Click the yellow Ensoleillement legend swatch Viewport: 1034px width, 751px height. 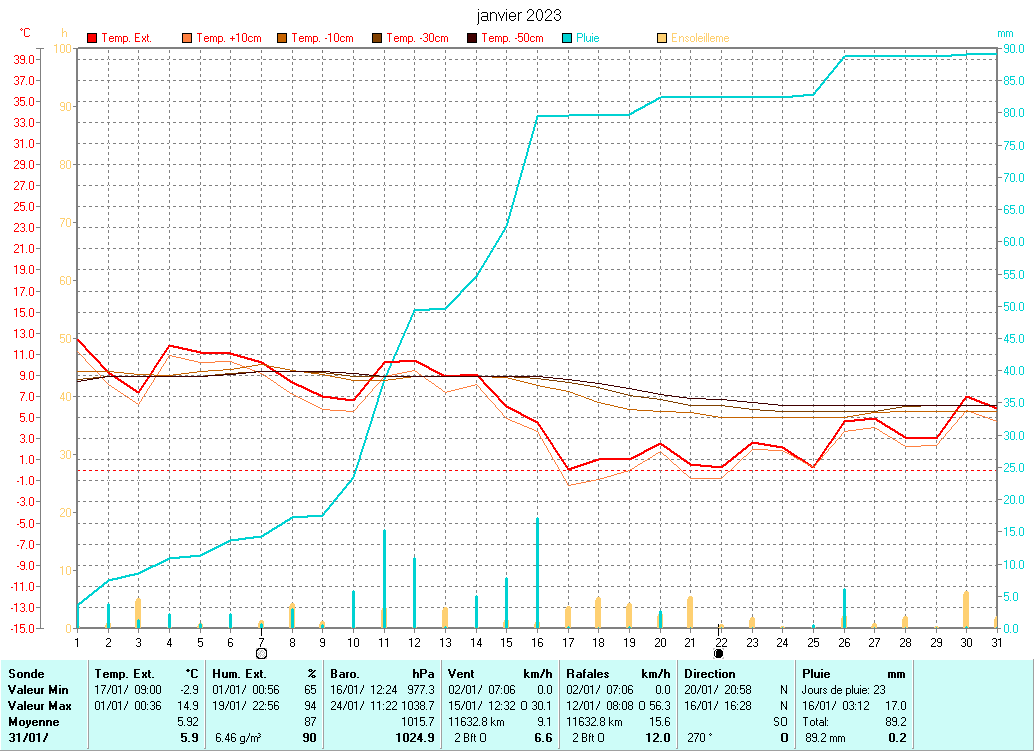[662, 38]
